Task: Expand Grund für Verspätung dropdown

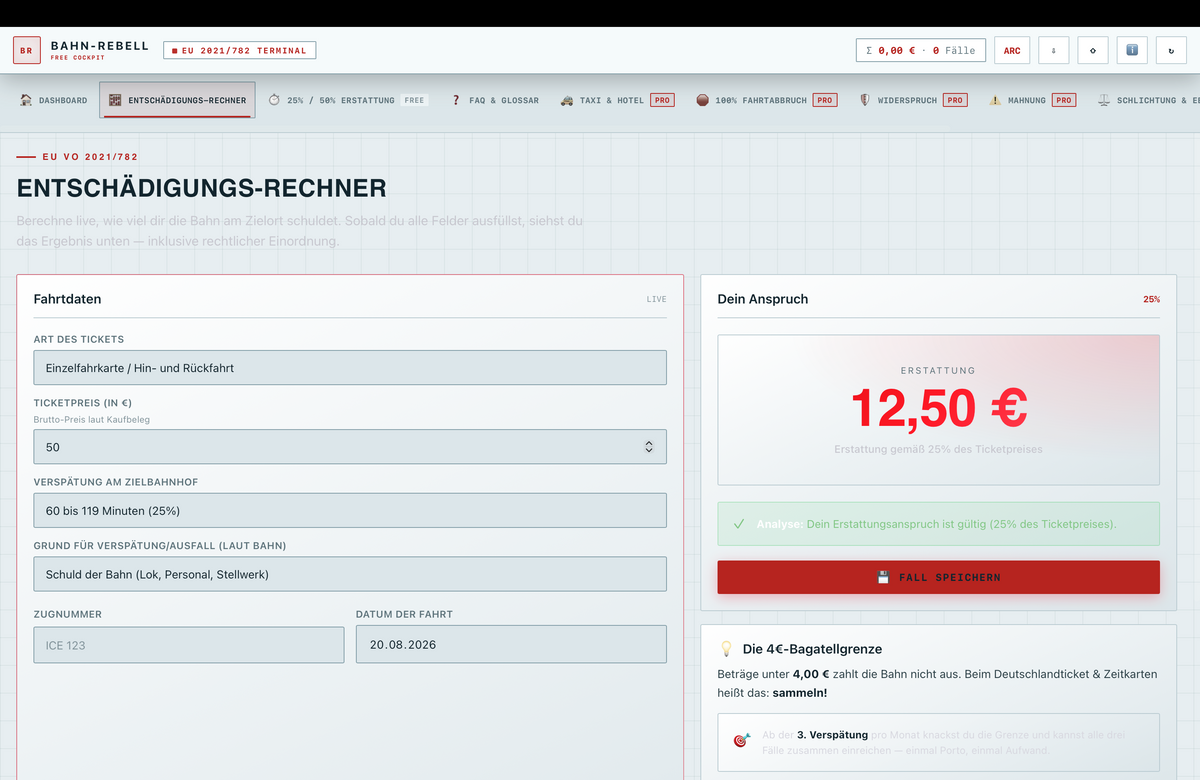Action: point(350,574)
